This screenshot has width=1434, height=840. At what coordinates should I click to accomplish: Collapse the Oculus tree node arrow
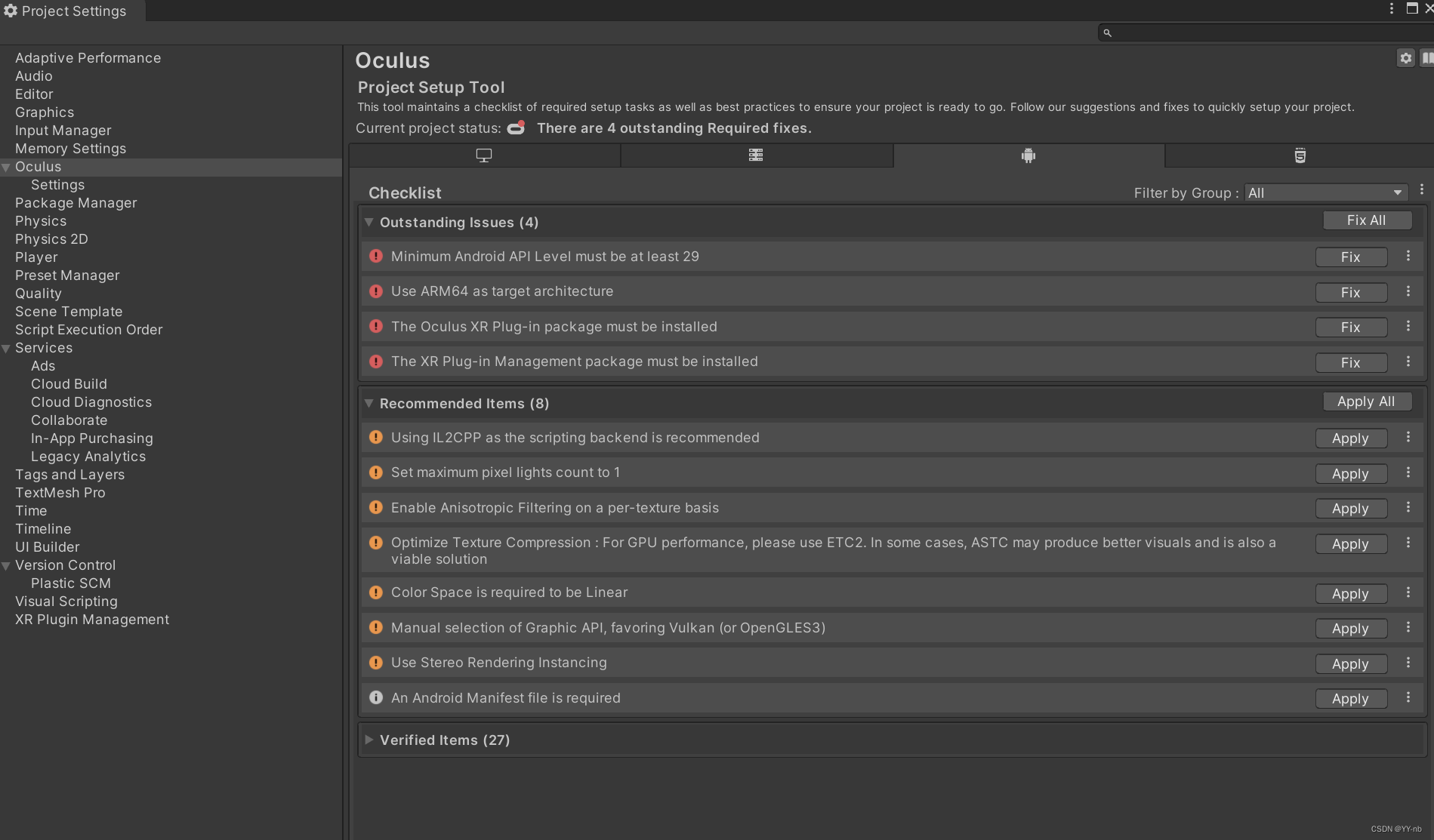(x=6, y=168)
